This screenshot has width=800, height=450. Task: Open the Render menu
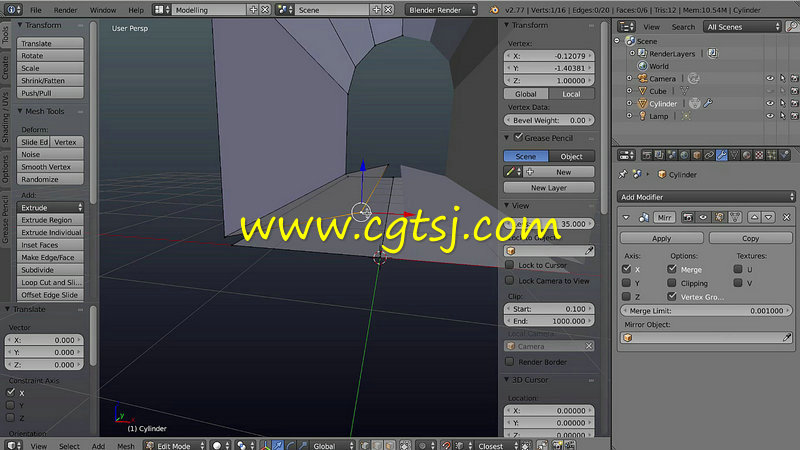click(x=65, y=10)
